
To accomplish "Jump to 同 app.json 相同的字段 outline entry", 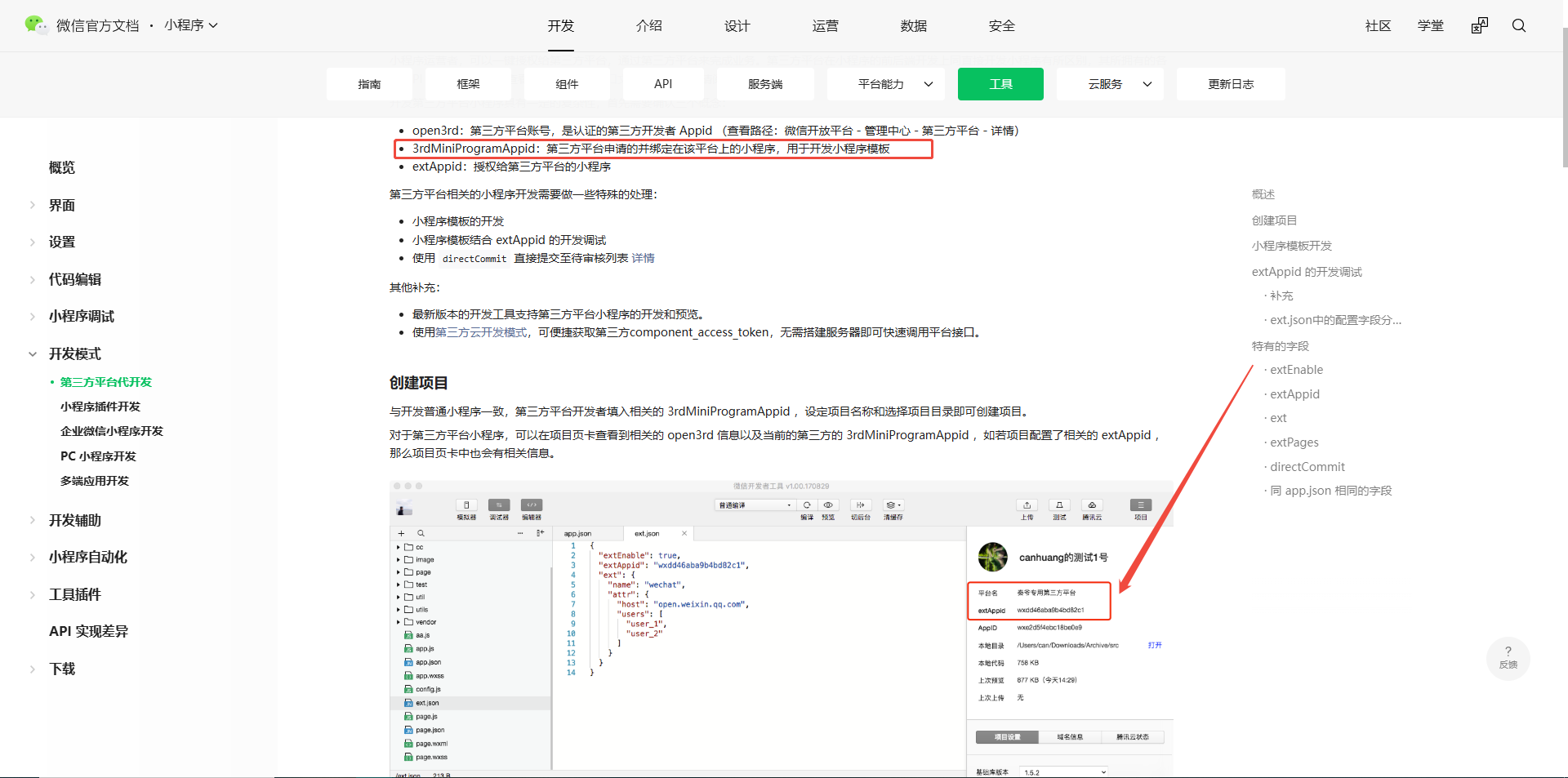I will (1331, 491).
